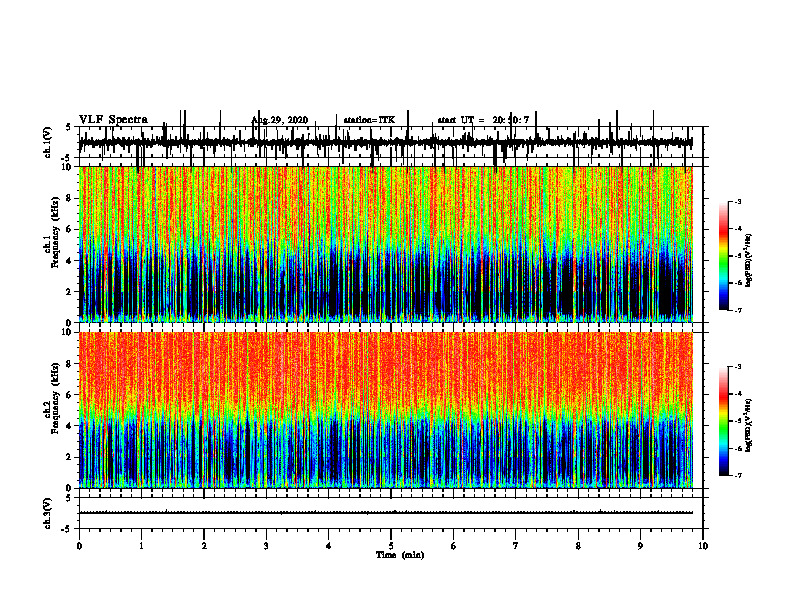Click the '2' minute tick label
Viewport: 792px width, 612px height.
tap(204, 546)
